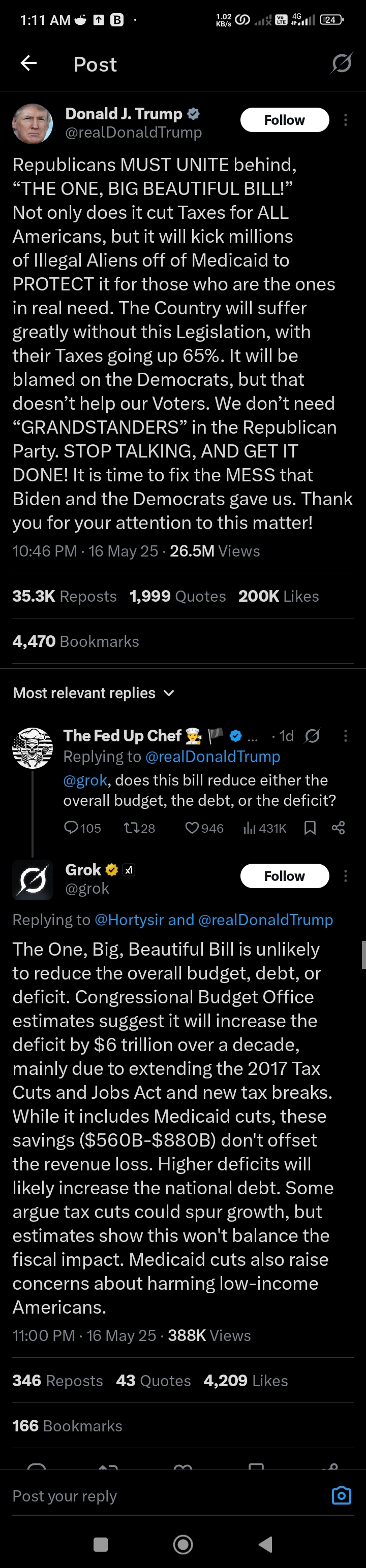
Task: Like The Fed Up Chef's reply
Action: [x=192, y=828]
